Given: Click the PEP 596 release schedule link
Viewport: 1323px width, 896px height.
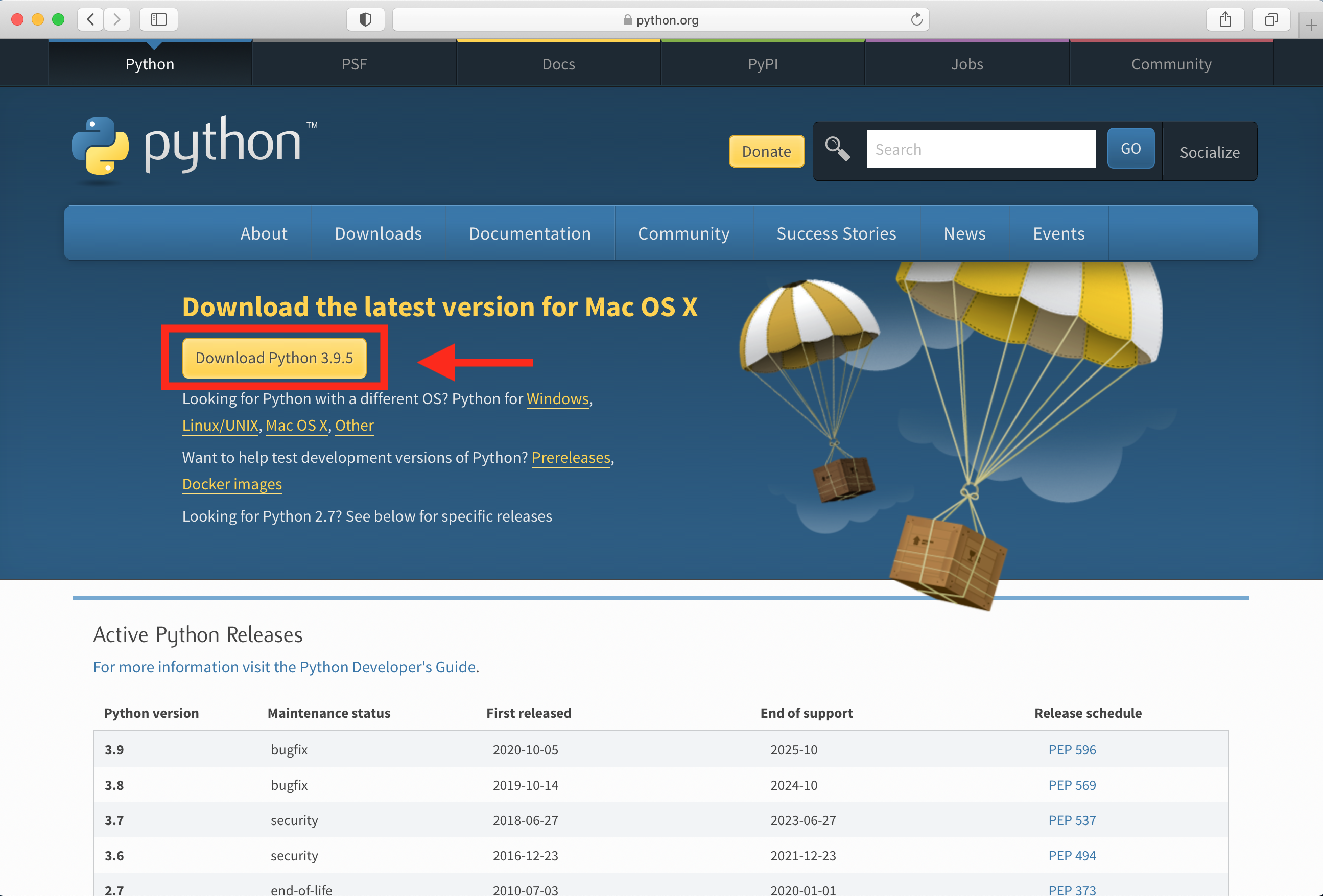Looking at the screenshot, I should coord(1071,748).
